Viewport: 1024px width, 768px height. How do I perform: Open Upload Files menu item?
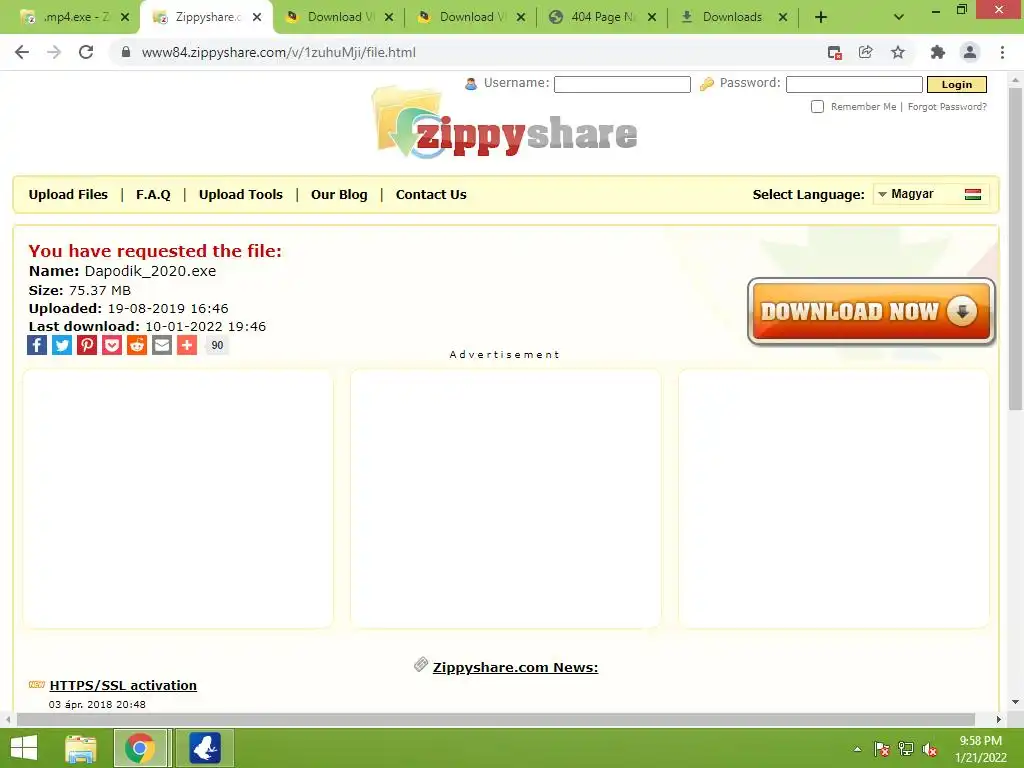68,195
